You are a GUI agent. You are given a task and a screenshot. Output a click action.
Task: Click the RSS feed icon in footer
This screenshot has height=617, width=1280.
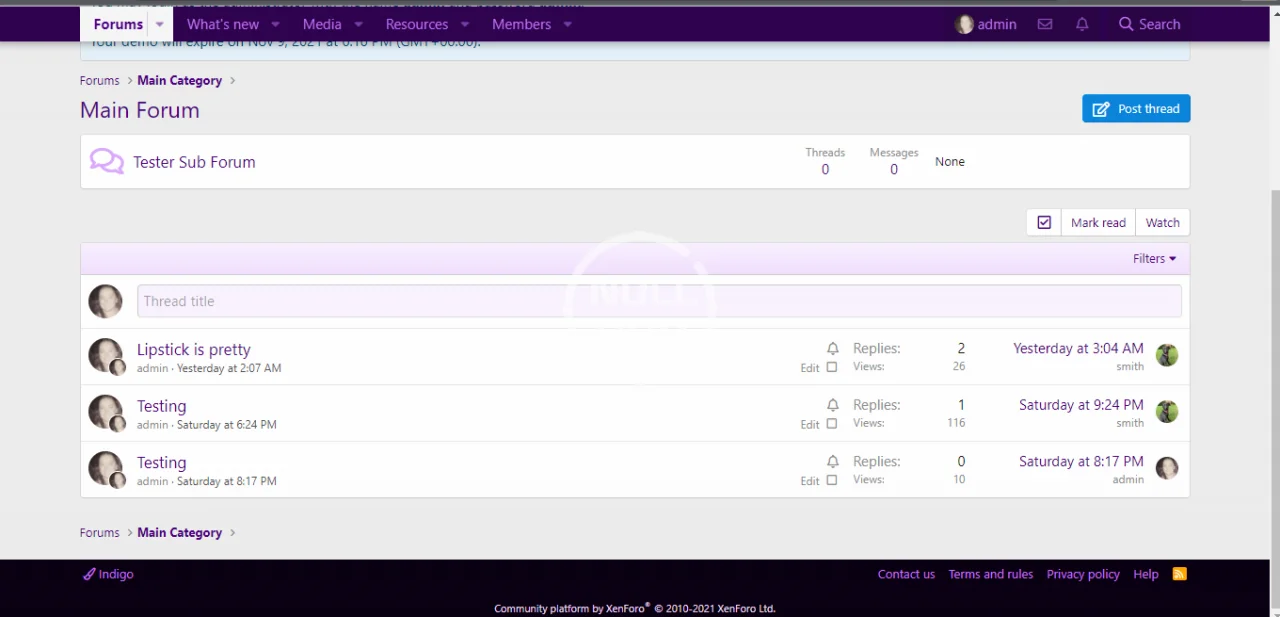(x=1179, y=574)
